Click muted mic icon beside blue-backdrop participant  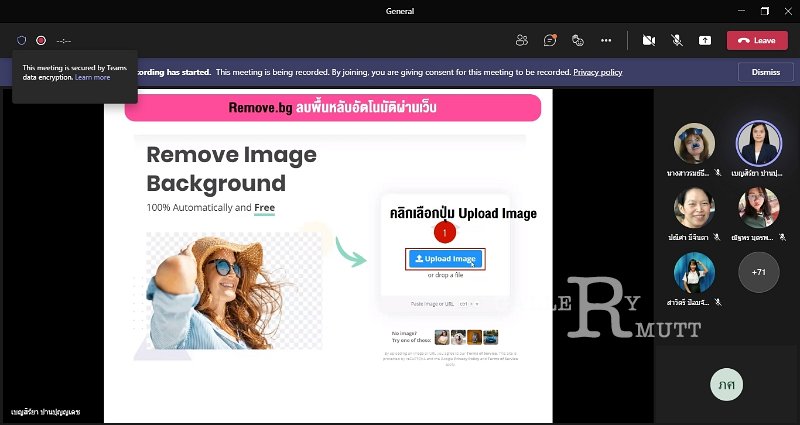pos(718,302)
